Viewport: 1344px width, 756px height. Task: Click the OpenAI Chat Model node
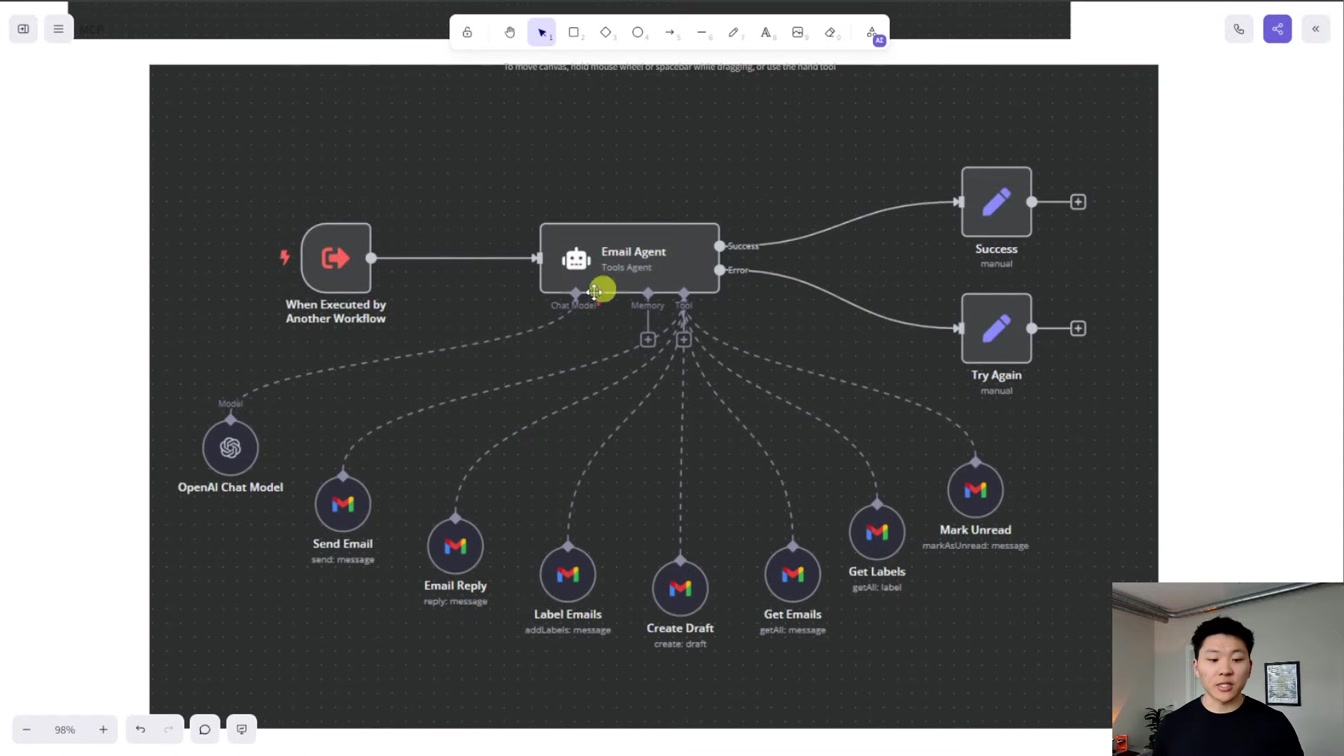click(230, 448)
